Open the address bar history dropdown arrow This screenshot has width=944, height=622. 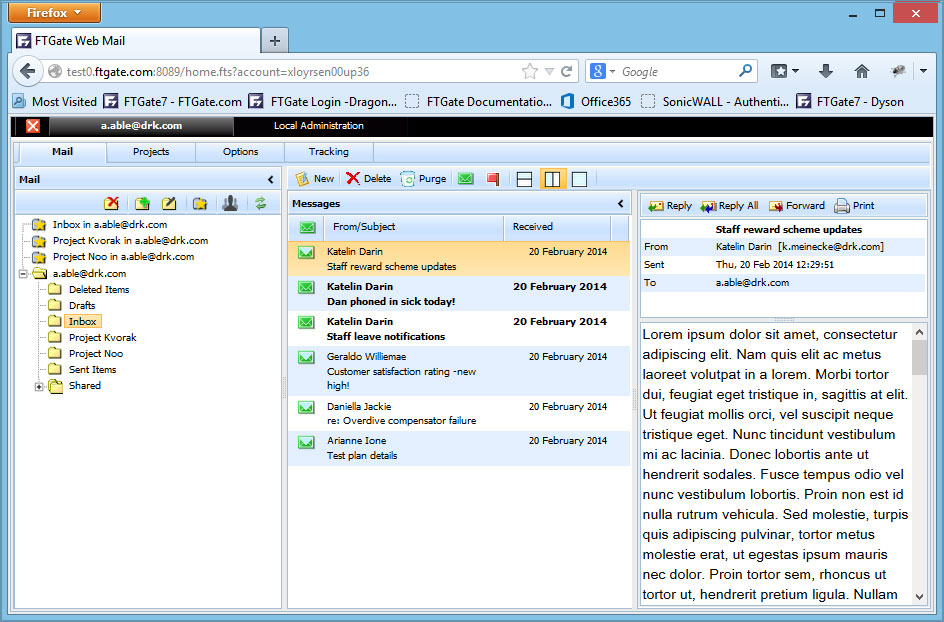(x=549, y=72)
